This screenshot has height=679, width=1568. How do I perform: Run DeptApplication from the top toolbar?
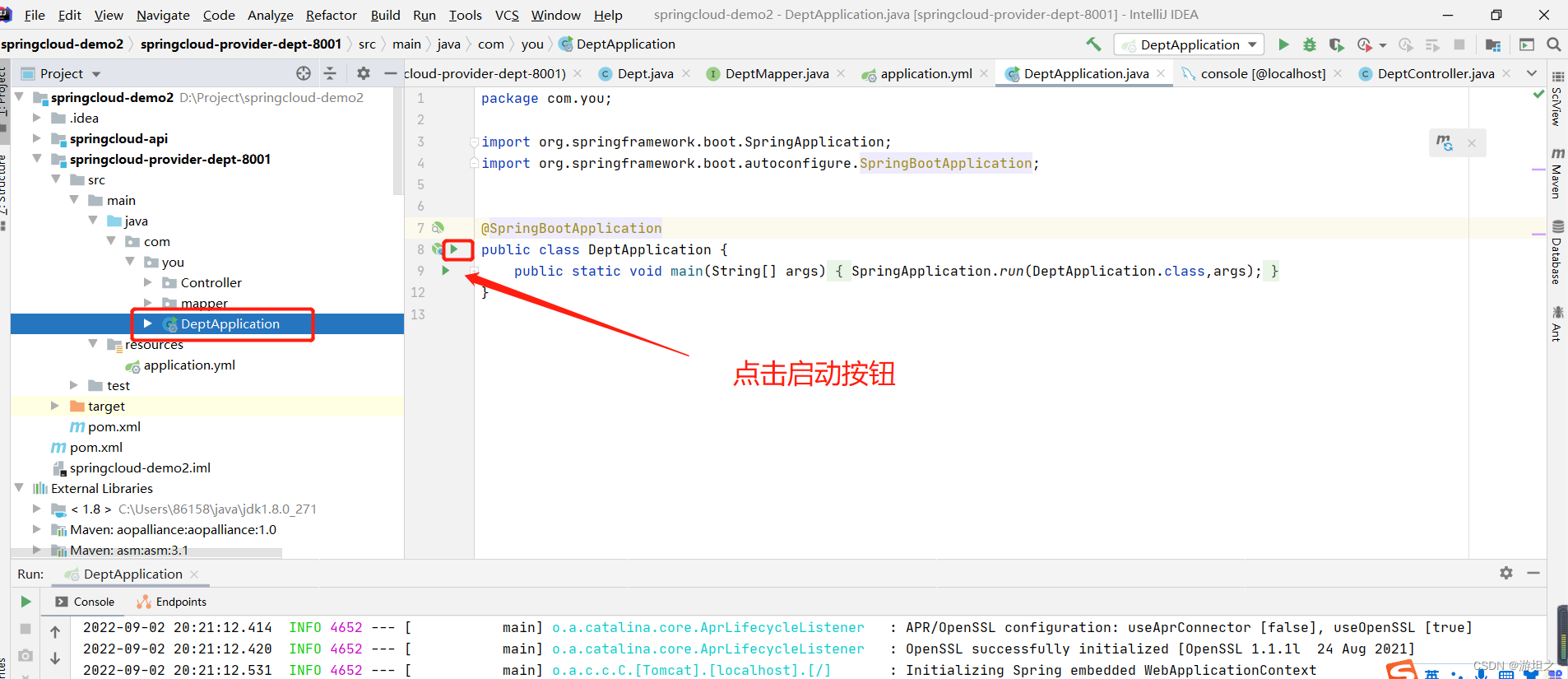[x=1283, y=44]
